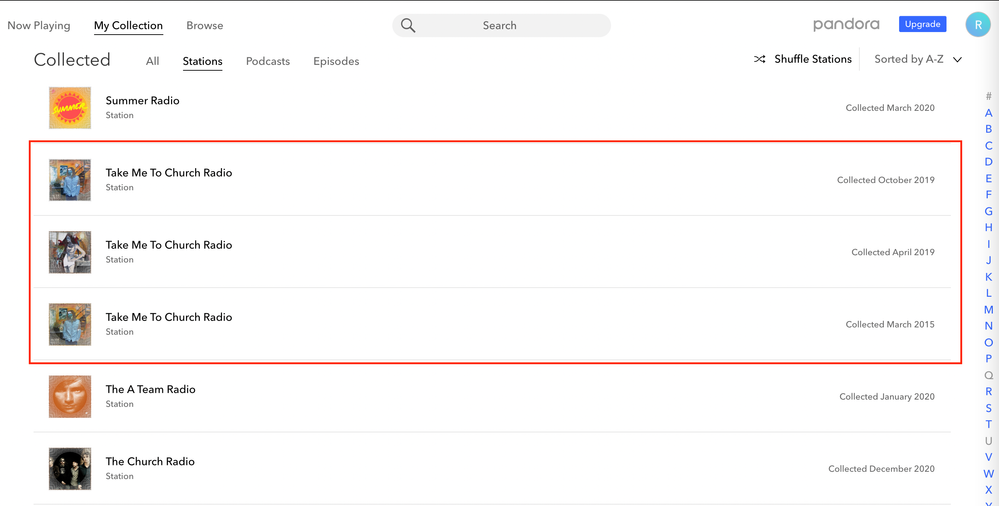Jump to letter T in alphabet index
Viewport: 999px width, 506px height.
click(988, 424)
